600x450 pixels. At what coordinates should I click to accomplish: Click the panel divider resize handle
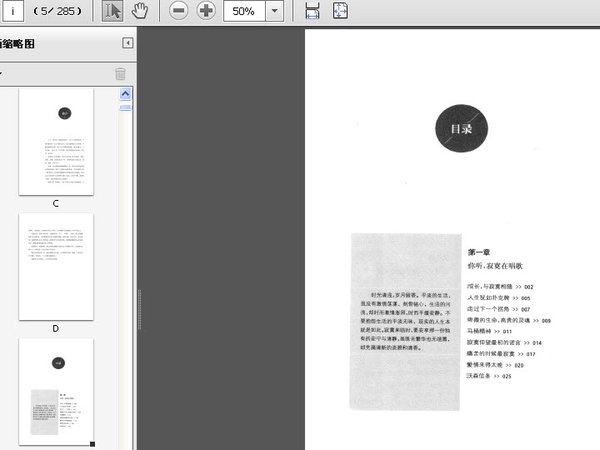pyautogui.click(x=138, y=300)
